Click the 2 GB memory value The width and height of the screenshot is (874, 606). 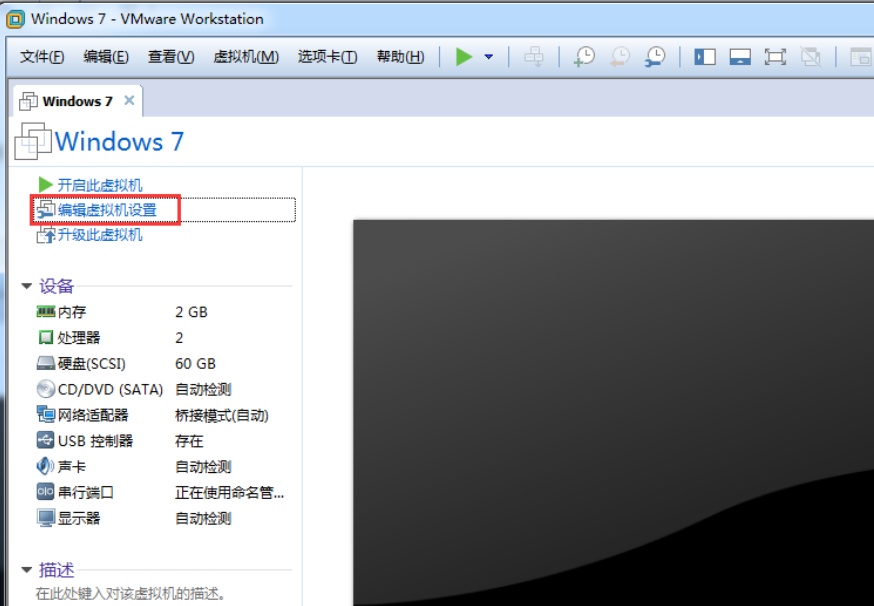[x=191, y=312]
